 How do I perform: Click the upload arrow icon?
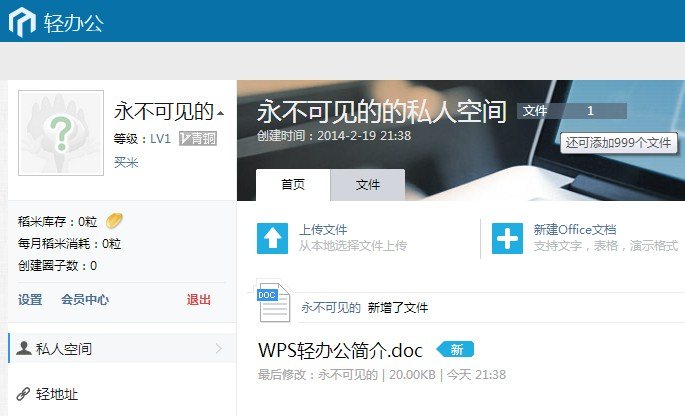272,238
